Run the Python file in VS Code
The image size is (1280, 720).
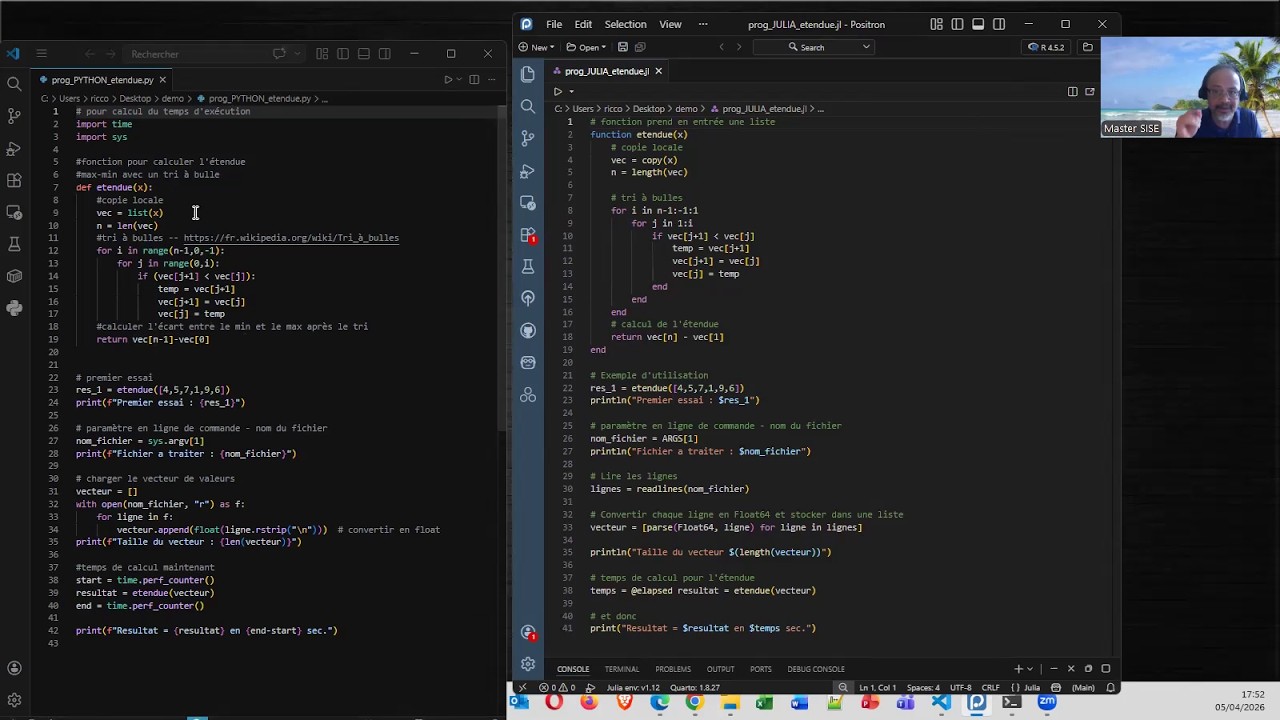[x=448, y=79]
